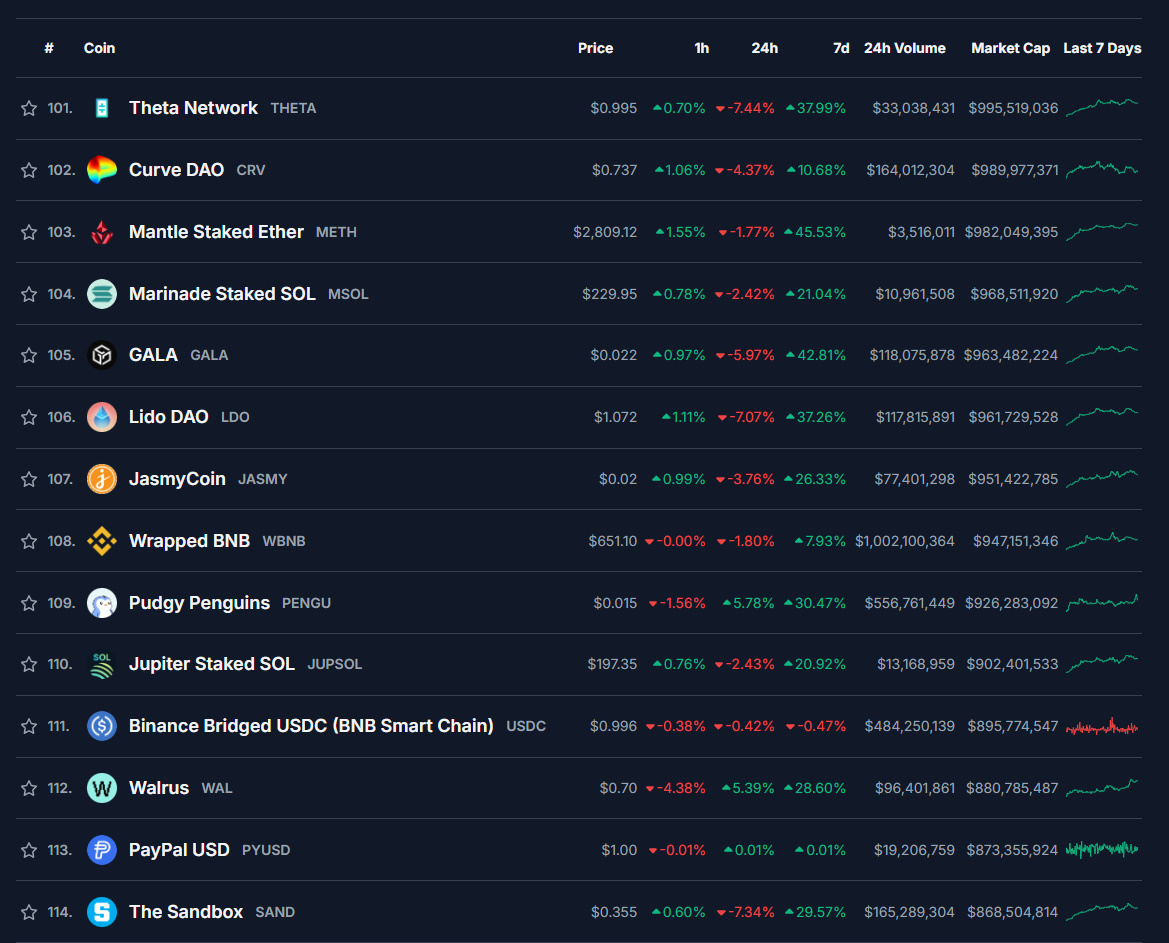Click the Pudgy Penguins penguin logo
1169x943 pixels.
click(x=102, y=602)
